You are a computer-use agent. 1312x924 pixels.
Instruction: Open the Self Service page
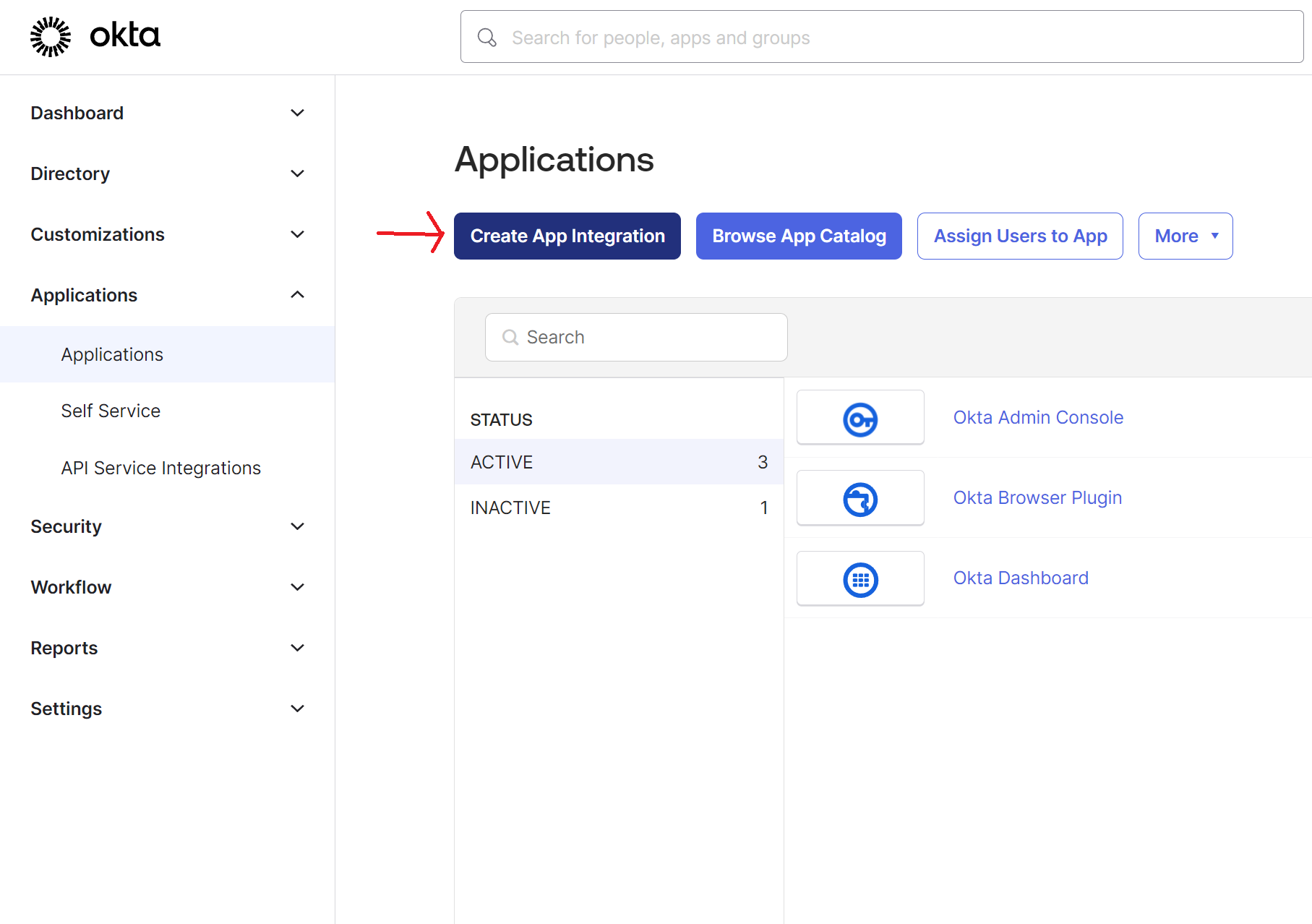pos(111,411)
